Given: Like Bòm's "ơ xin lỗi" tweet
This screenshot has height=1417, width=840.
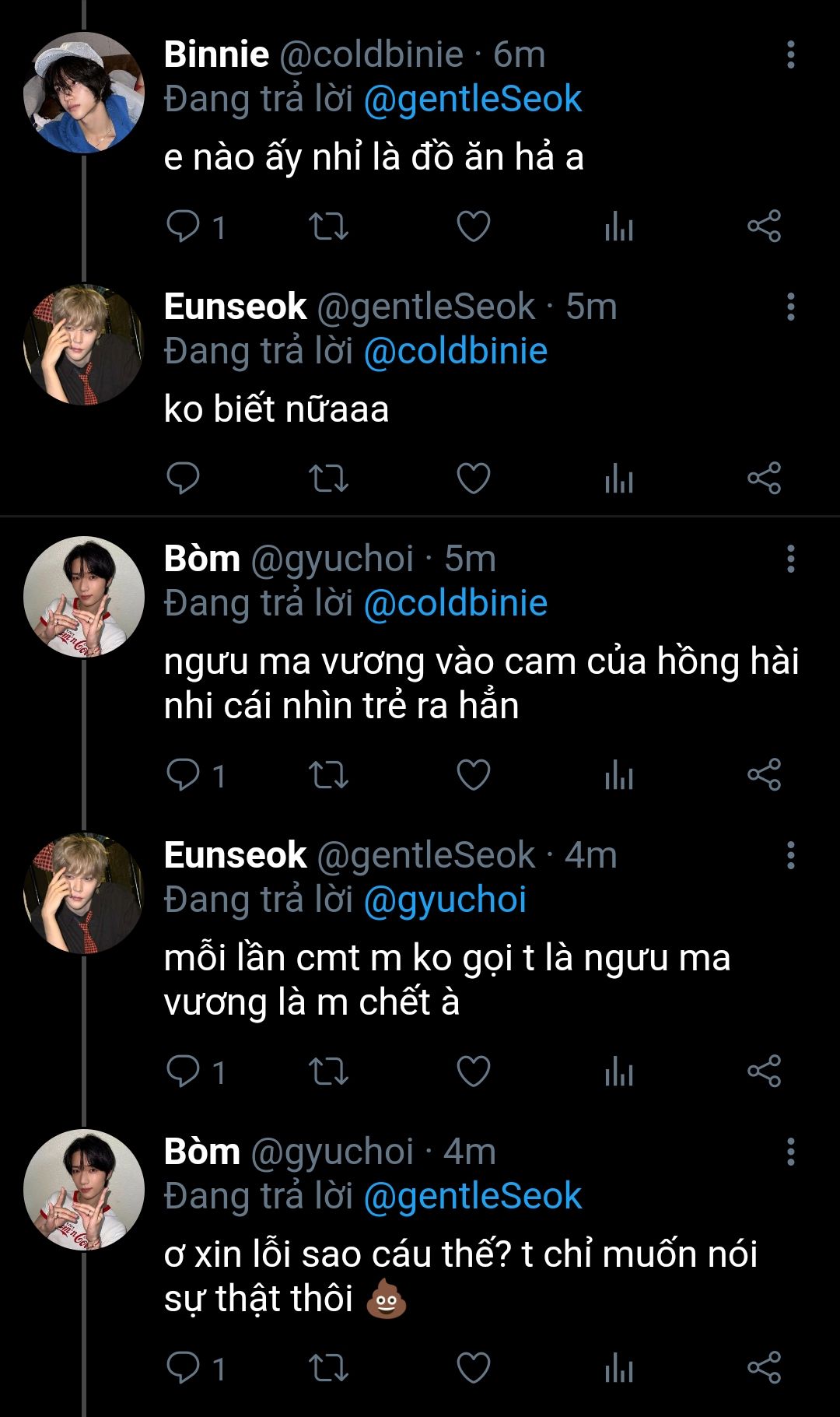Looking at the screenshot, I should point(473,1368).
